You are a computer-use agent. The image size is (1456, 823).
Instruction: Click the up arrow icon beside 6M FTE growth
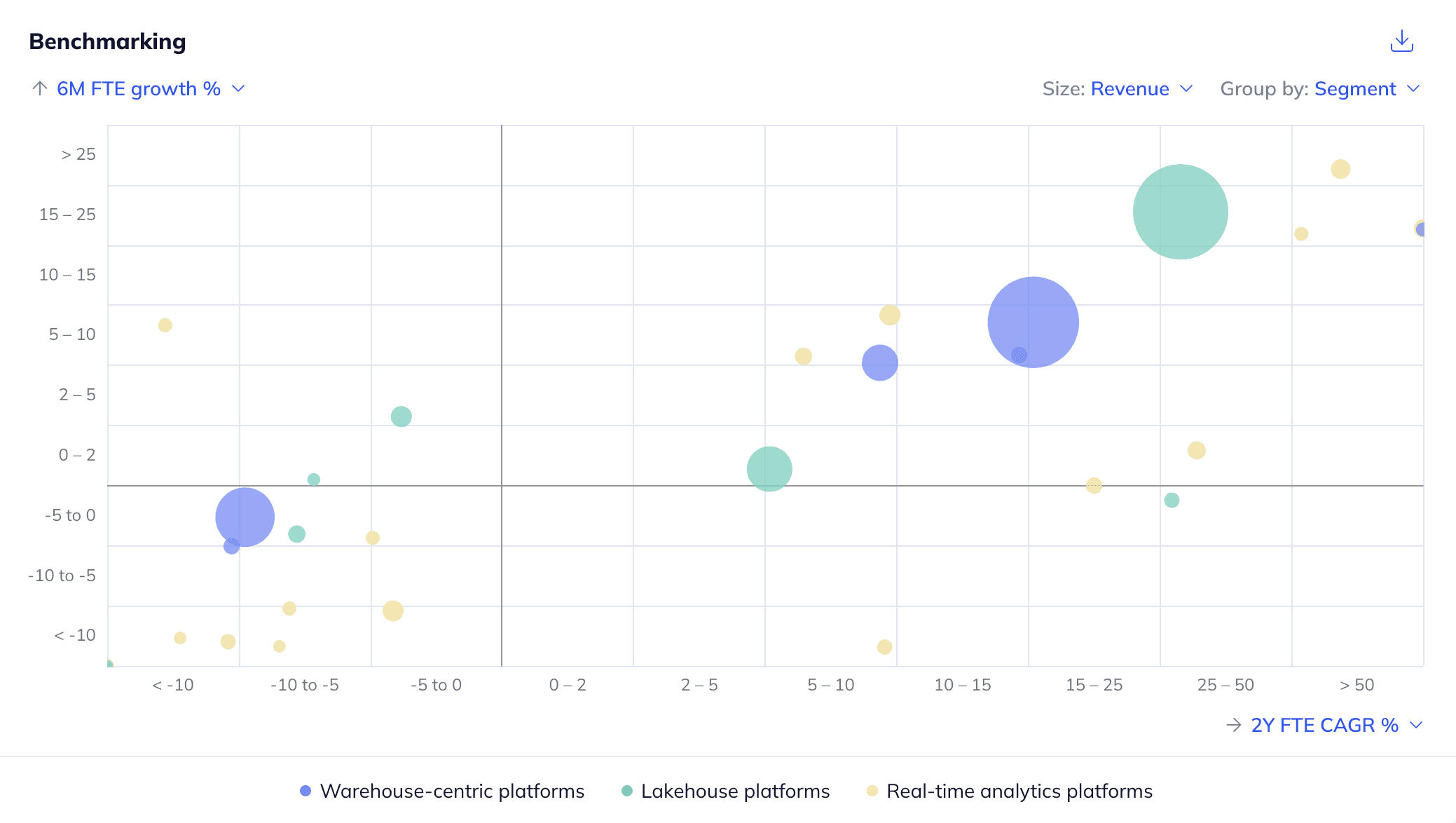coord(40,88)
